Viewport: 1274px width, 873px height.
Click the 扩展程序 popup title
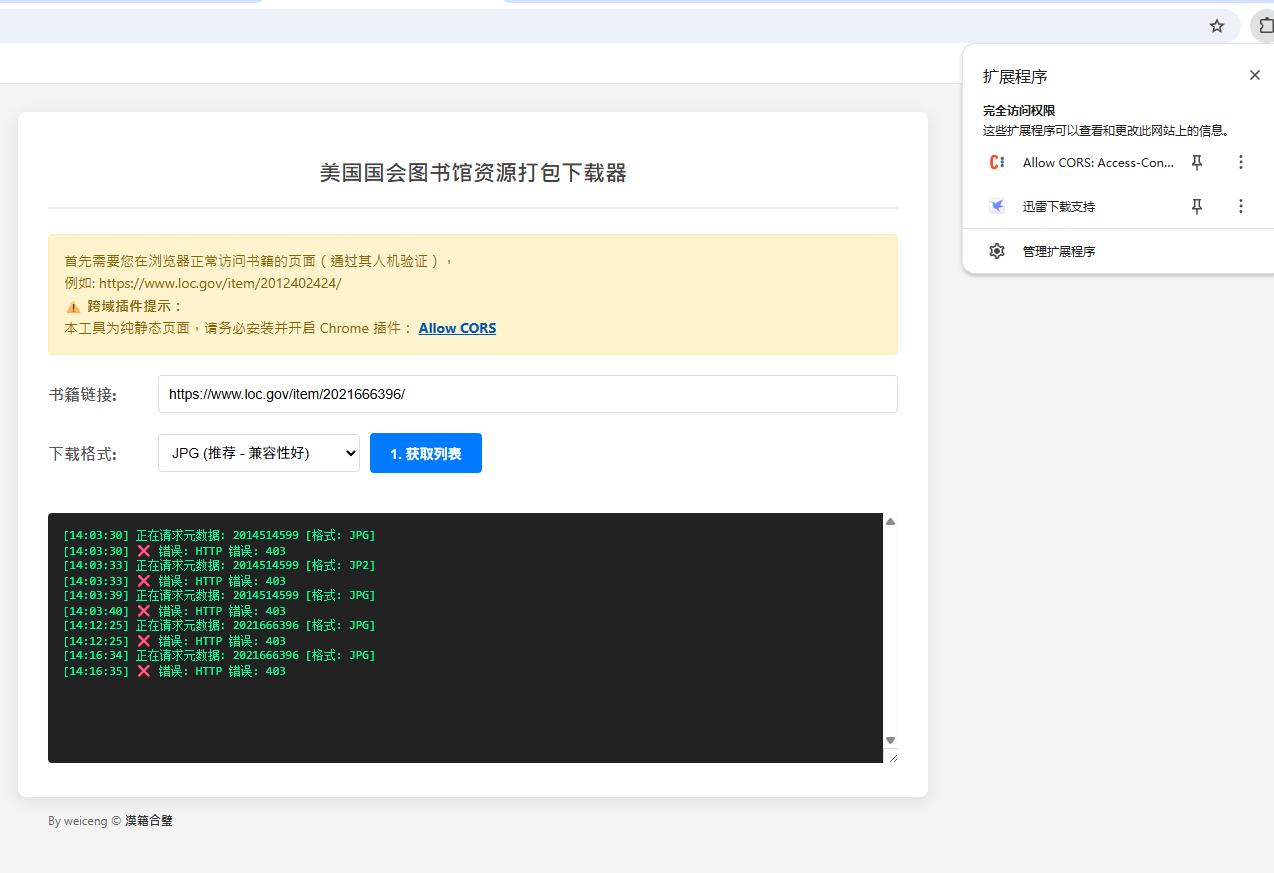click(1015, 76)
